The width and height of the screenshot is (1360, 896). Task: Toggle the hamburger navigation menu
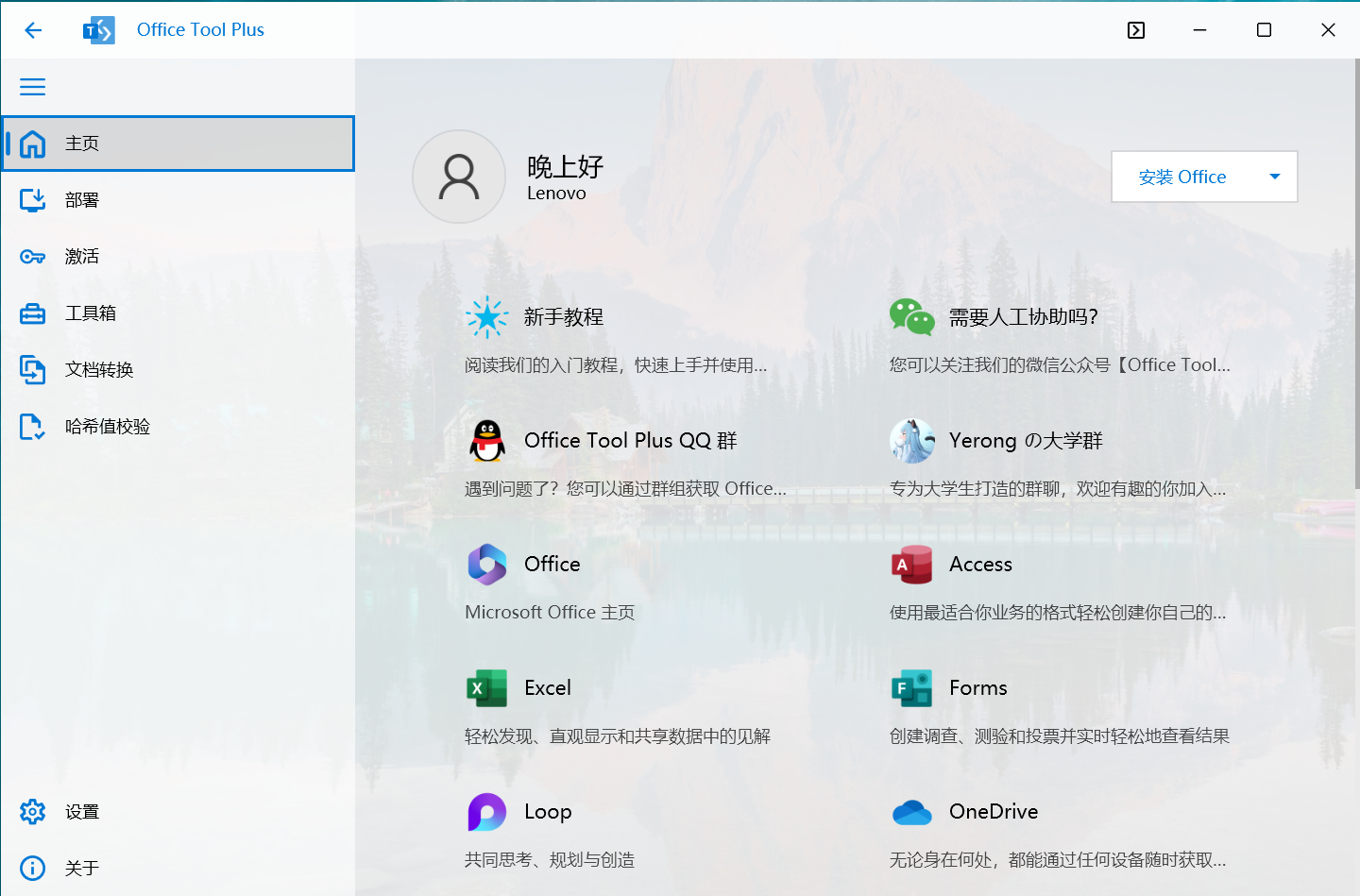(33, 87)
